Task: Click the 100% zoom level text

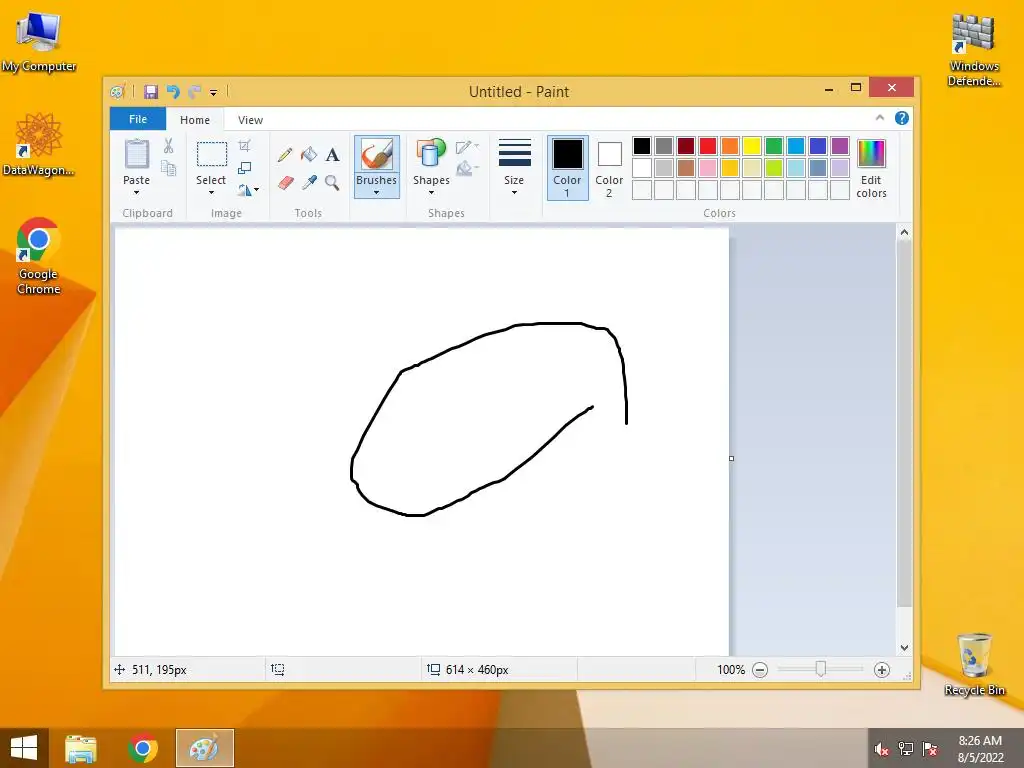Action: pyautogui.click(x=731, y=670)
